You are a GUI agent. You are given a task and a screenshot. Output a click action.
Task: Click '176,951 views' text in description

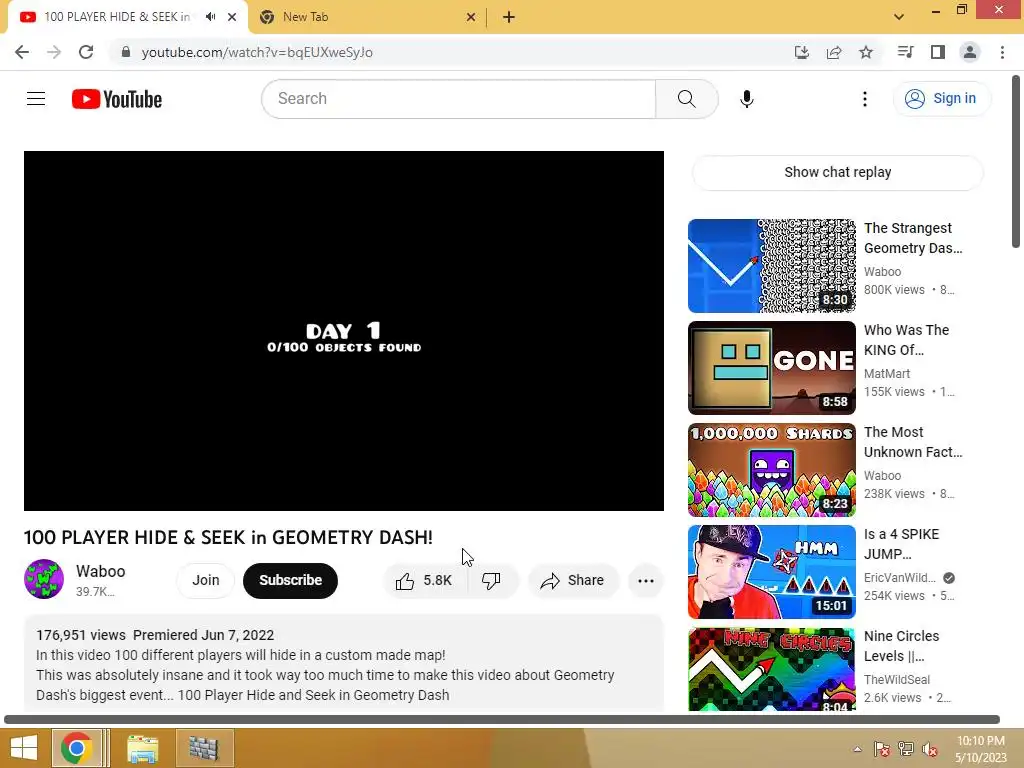tap(81, 635)
